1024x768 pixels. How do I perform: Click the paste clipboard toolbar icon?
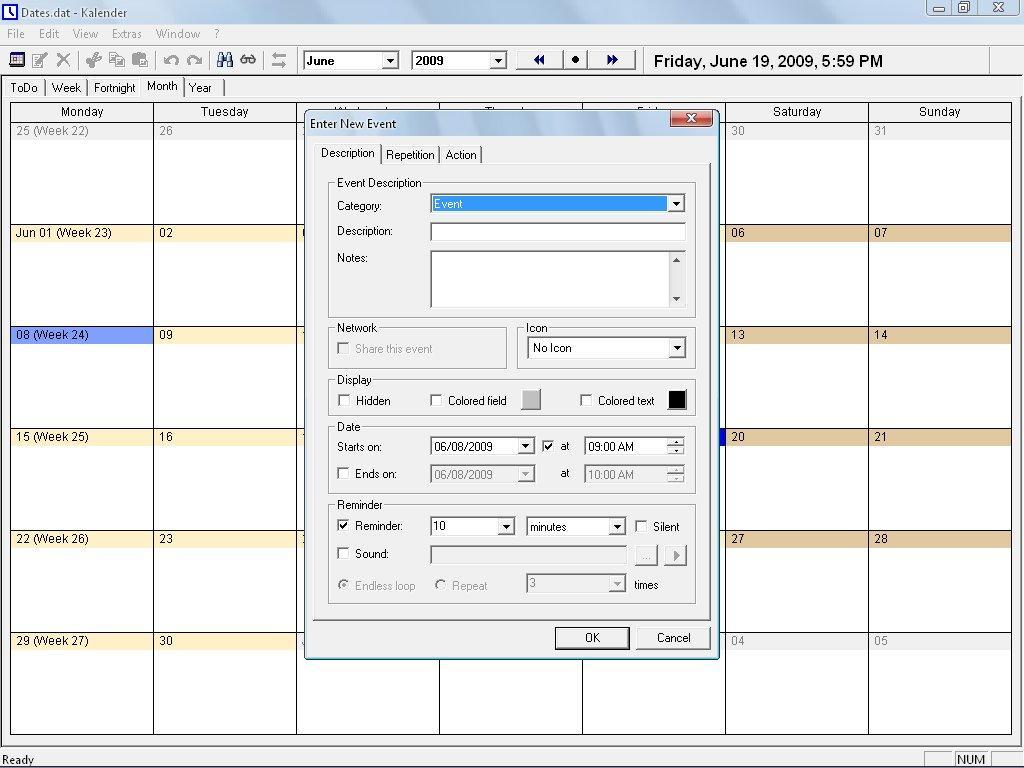[140, 60]
